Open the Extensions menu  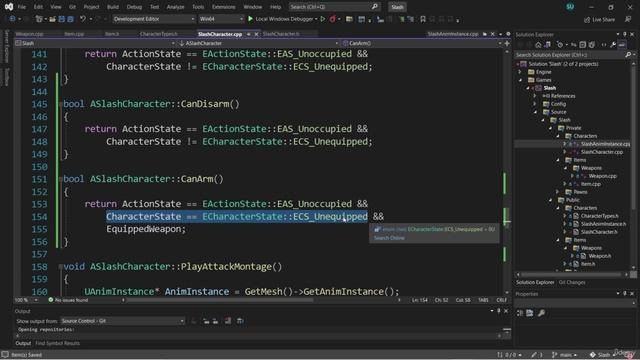223,7
